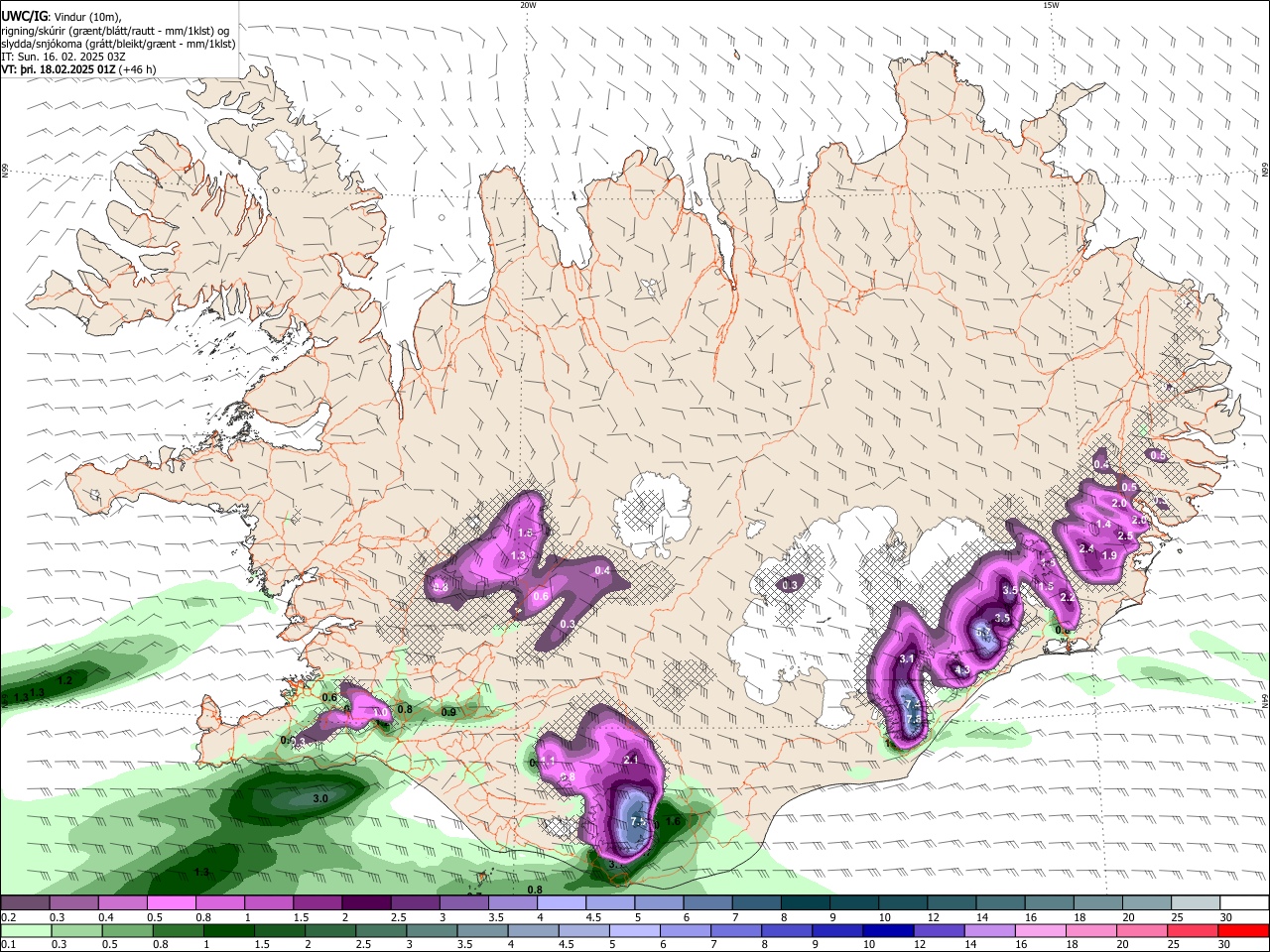Select the pale grey 25 swatch, upper legend row

[1196, 903]
